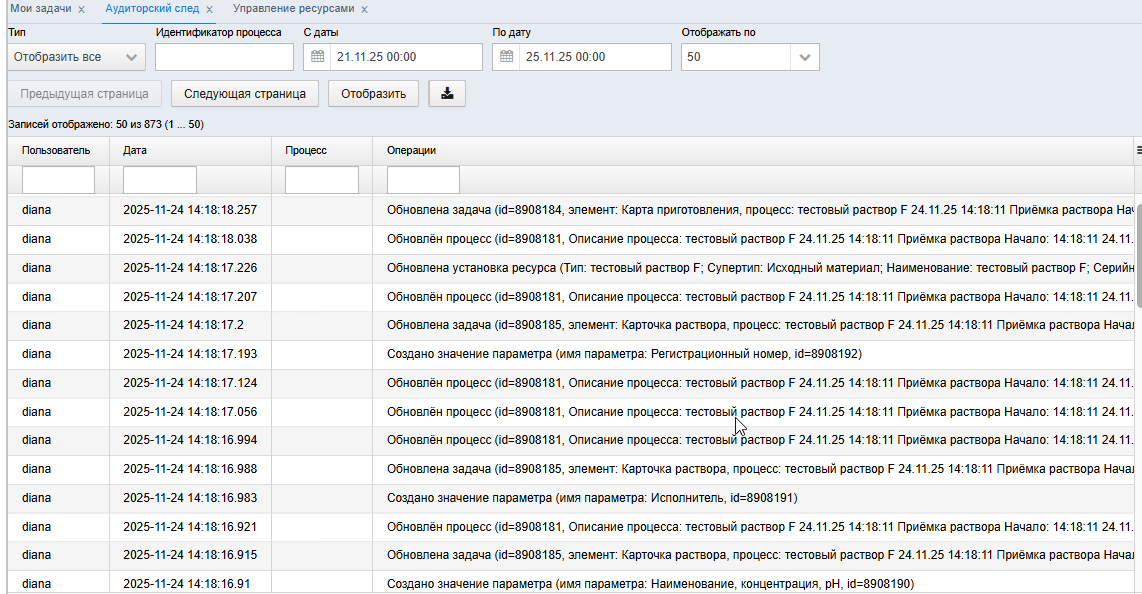1142x594 pixels.
Task: Switch to Управление ресурсами tab
Action: coord(294,9)
